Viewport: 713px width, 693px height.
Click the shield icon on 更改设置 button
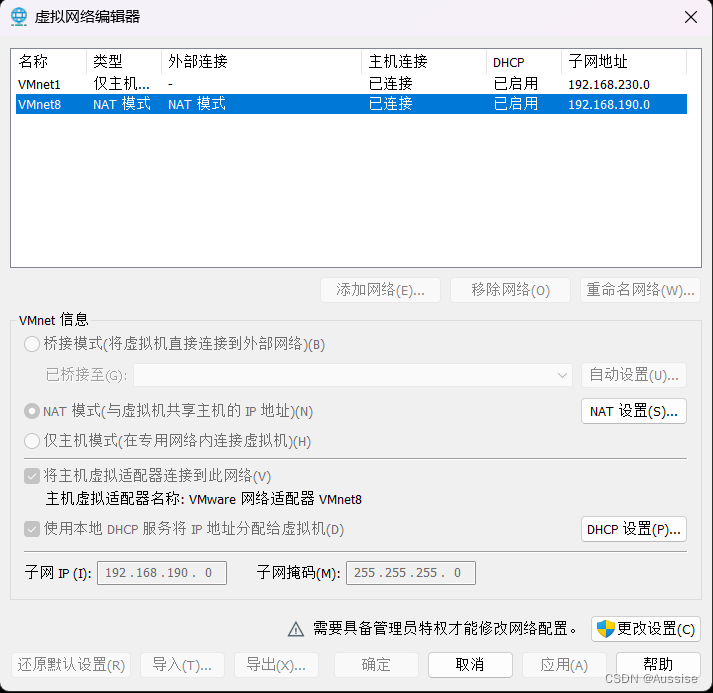[605, 629]
